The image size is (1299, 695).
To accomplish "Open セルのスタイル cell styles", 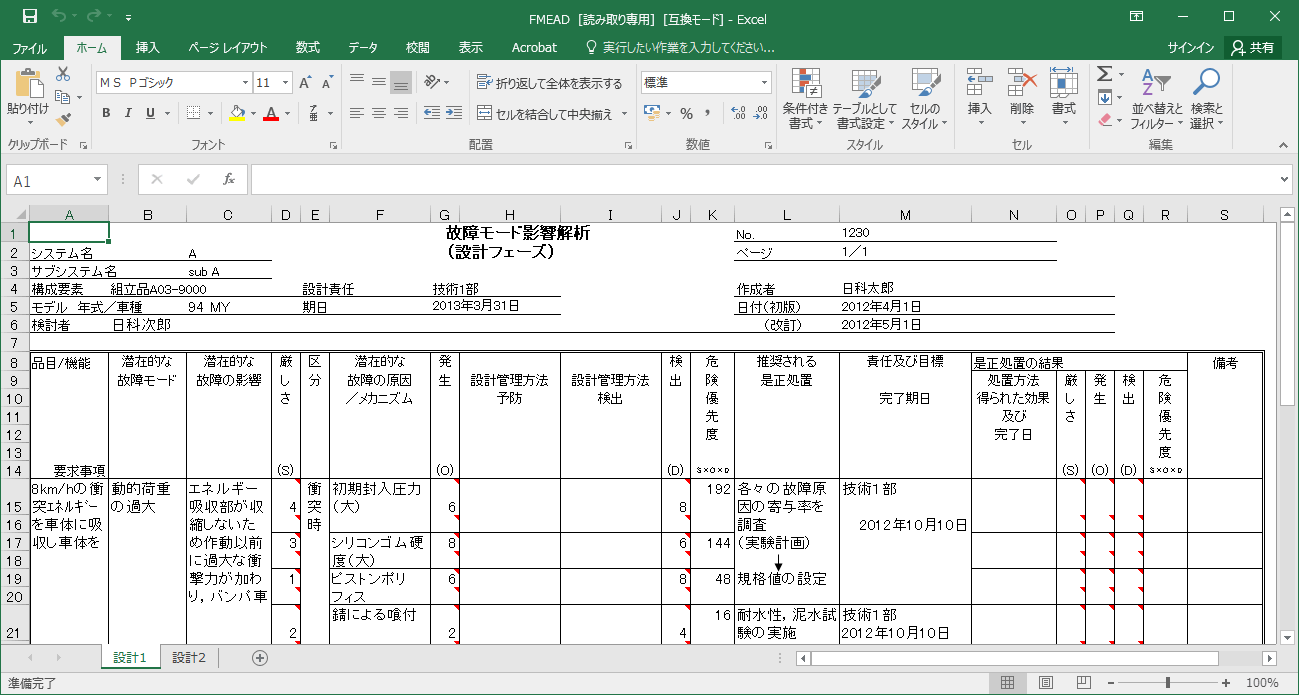I will 925,99.
